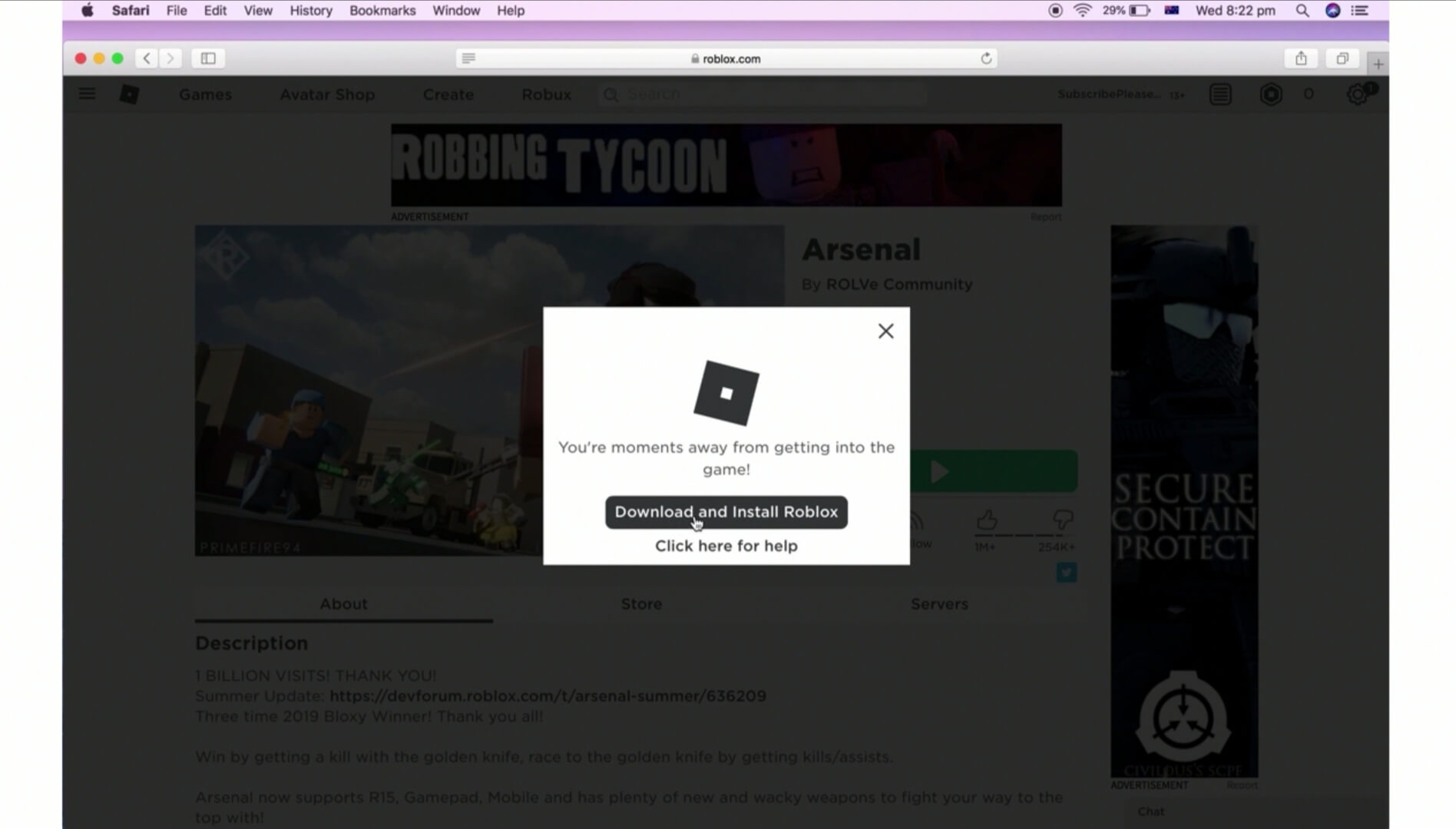Screen dimensions: 1456x829
Task: Report the top banner advertisement
Action: (1045, 217)
